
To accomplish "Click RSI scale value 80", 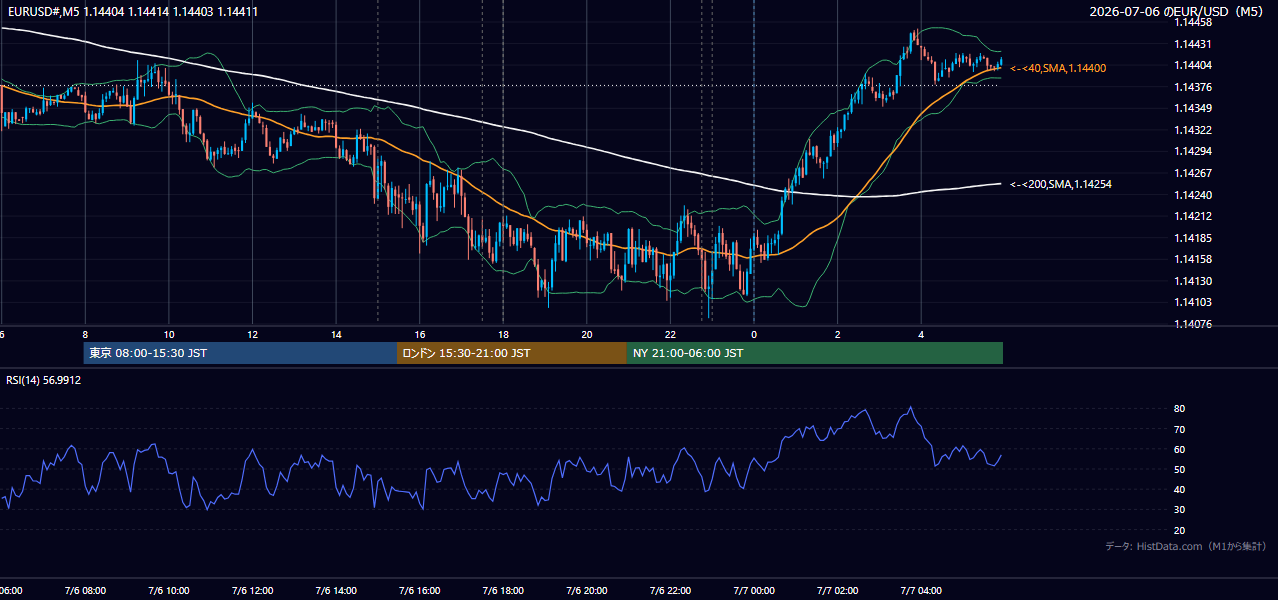I will point(1179,409).
